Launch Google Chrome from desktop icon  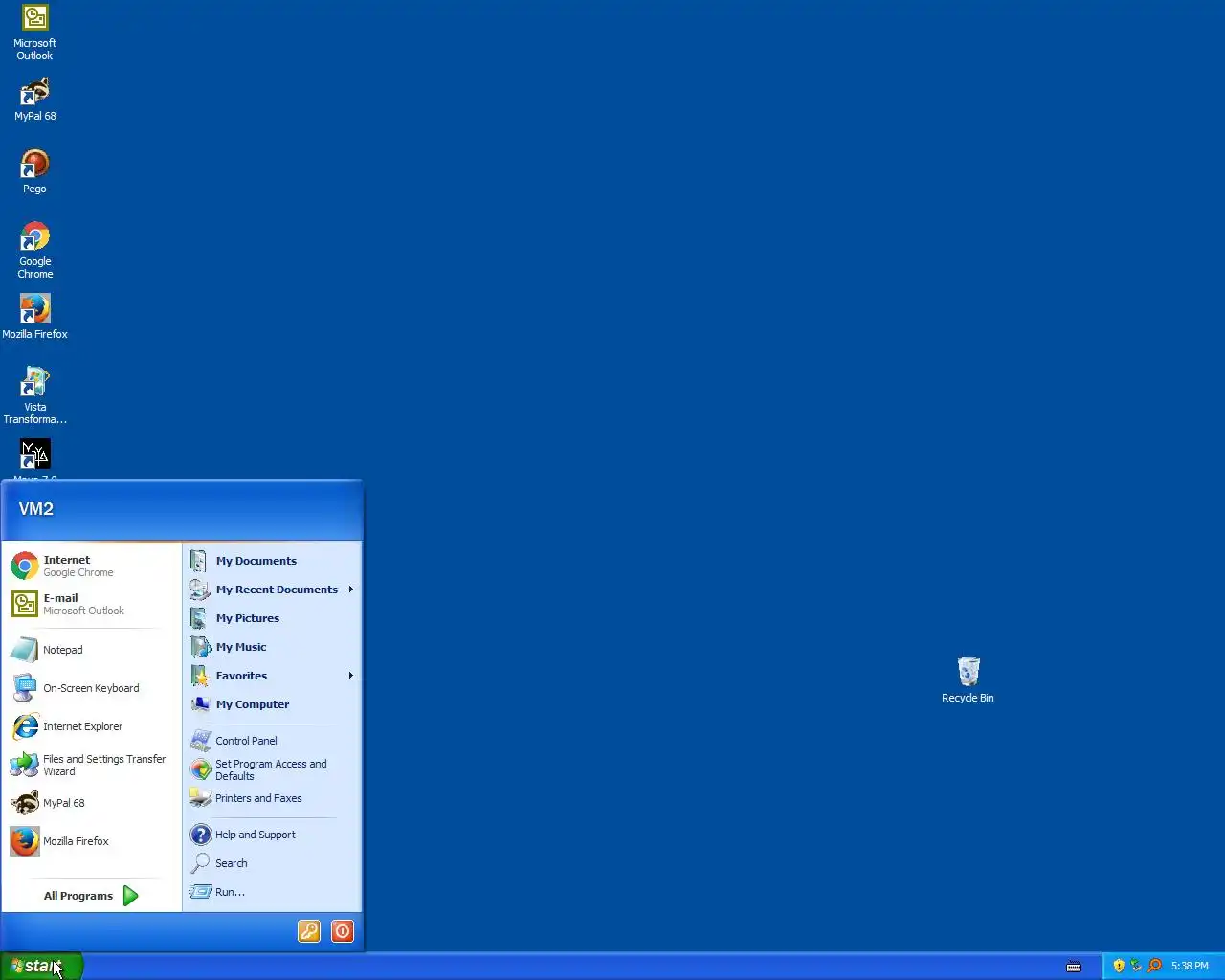coord(34,251)
